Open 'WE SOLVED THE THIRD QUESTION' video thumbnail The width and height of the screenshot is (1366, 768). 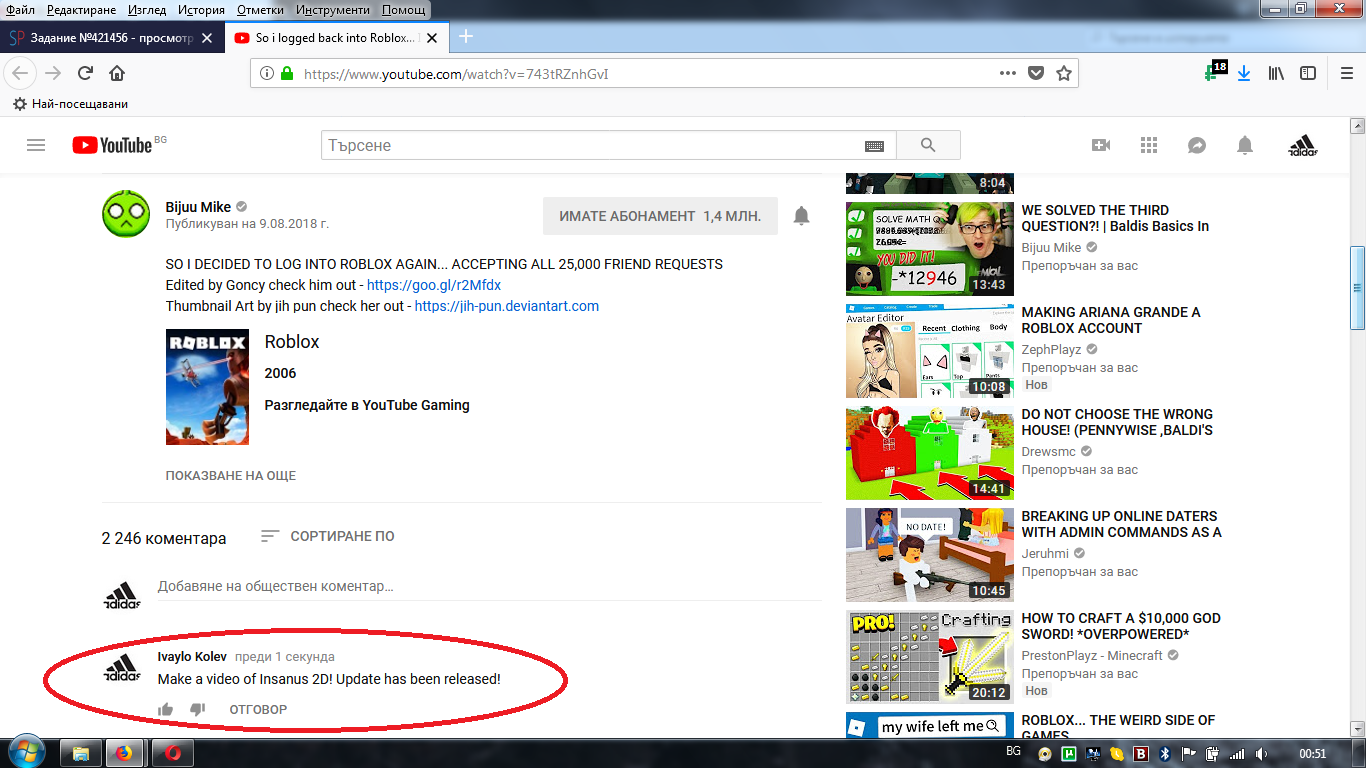[929, 248]
